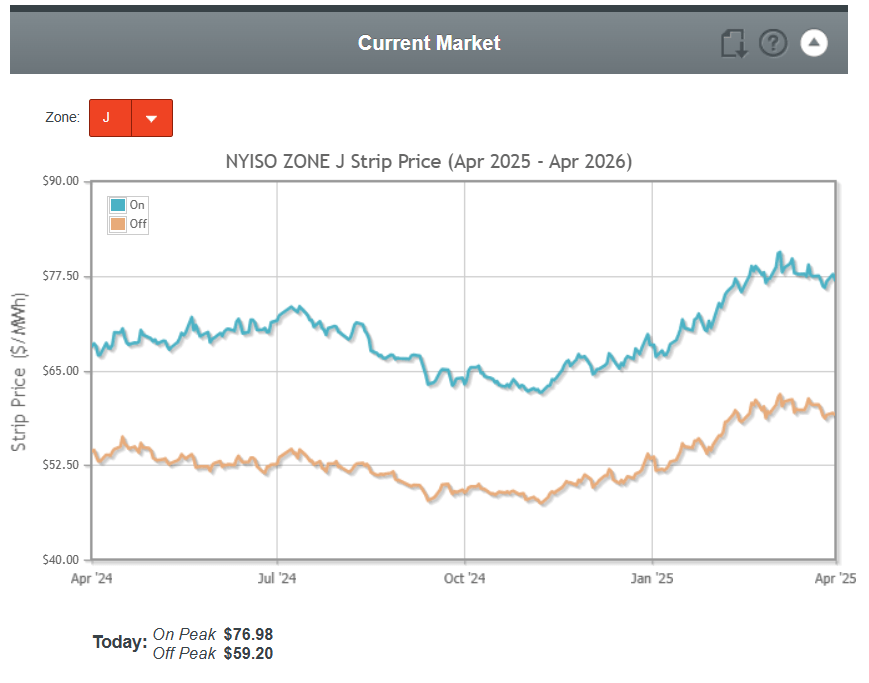869x683 pixels.
Task: Click the orange Off legend swatch
Action: [119, 223]
